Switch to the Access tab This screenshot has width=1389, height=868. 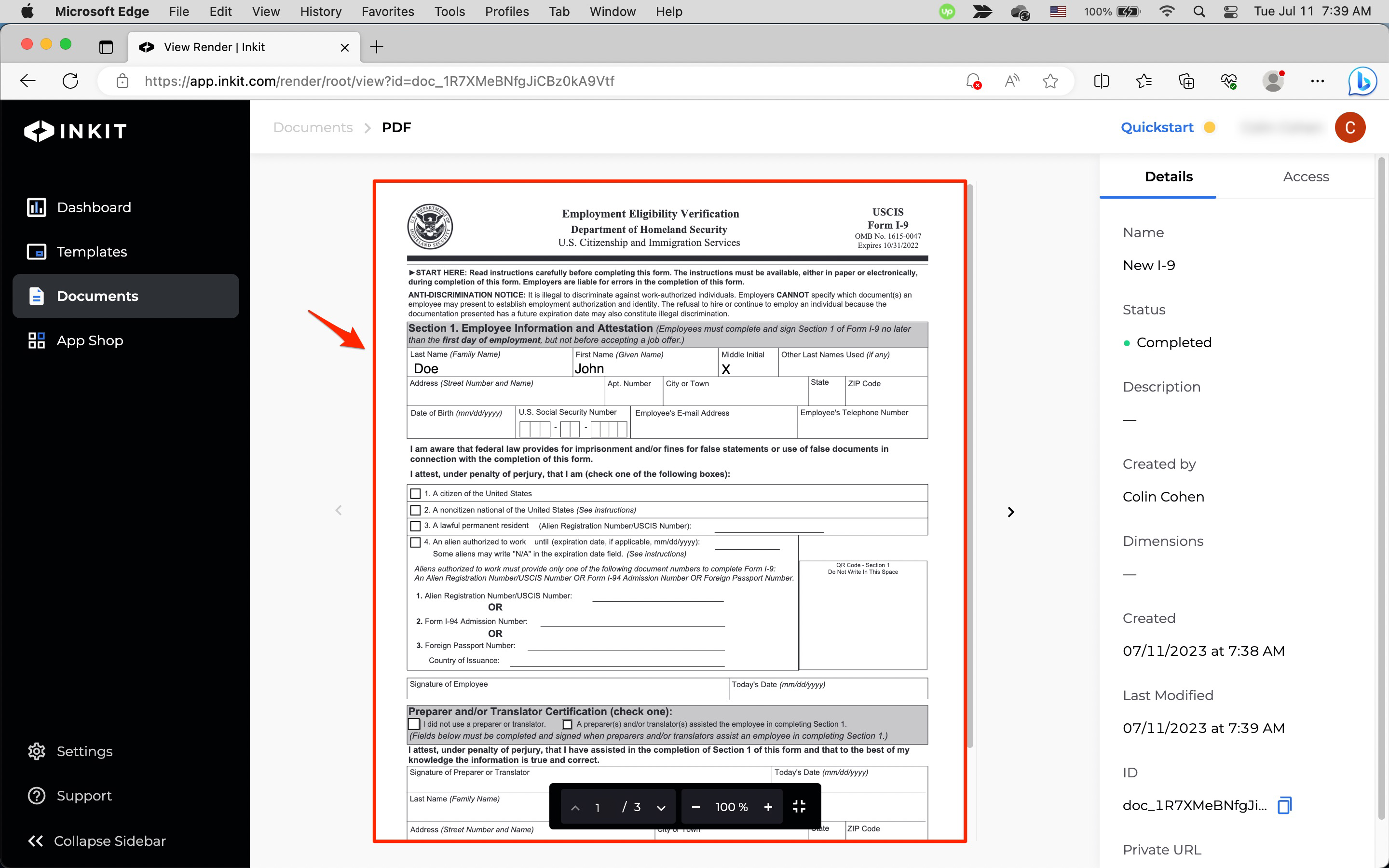pyautogui.click(x=1306, y=177)
